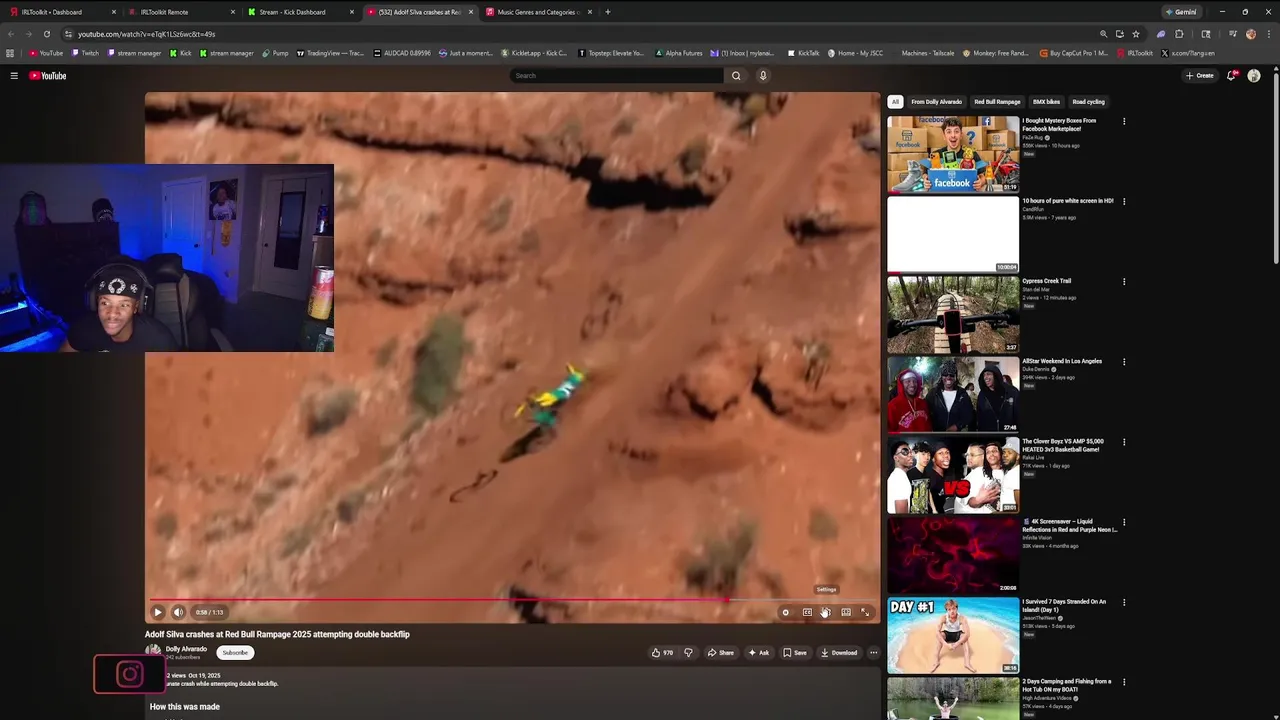This screenshot has width=1280, height=720.
Task: Open Gemini button in Chrome title bar
Action: [1181, 12]
